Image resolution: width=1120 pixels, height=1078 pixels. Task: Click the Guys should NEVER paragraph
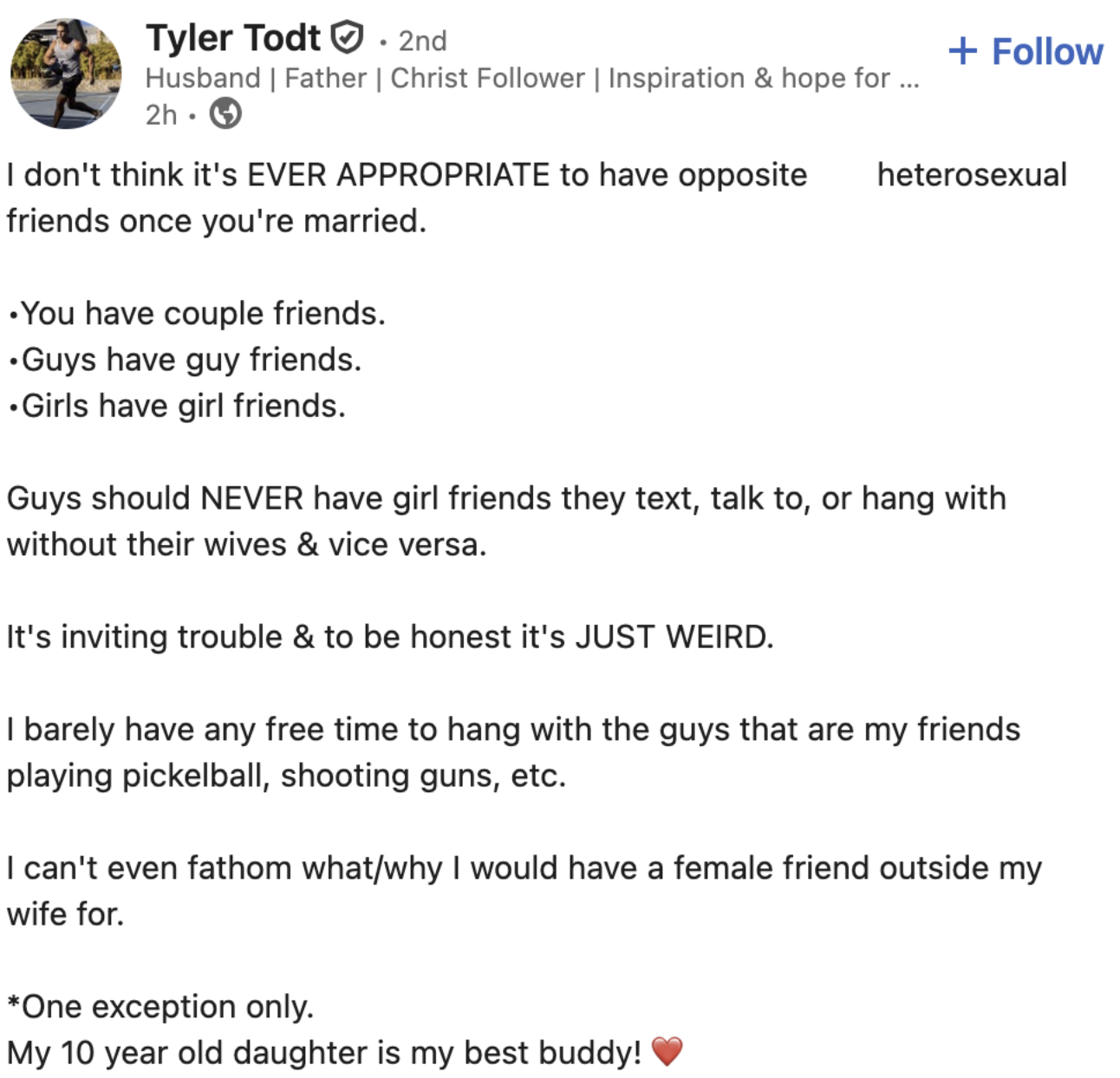pyautogui.click(x=505, y=499)
